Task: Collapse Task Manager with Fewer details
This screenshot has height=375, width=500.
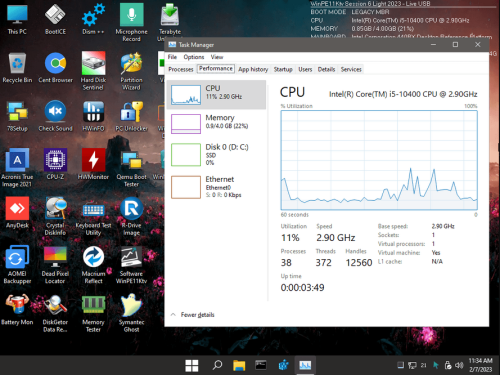Action: pos(197,315)
